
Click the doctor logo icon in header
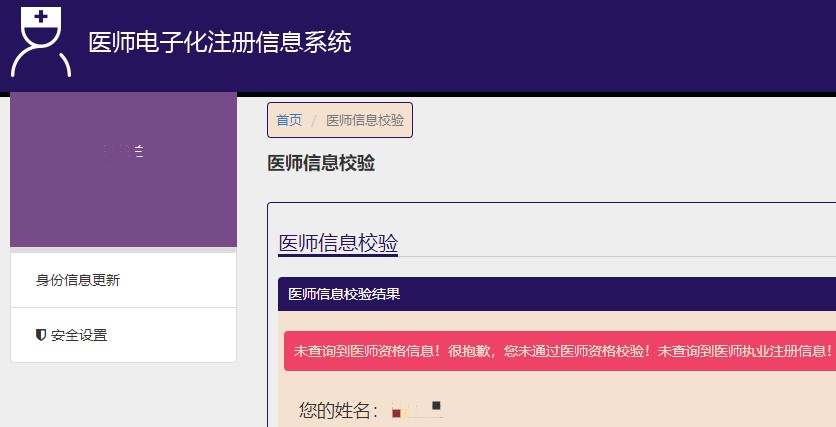[40, 43]
